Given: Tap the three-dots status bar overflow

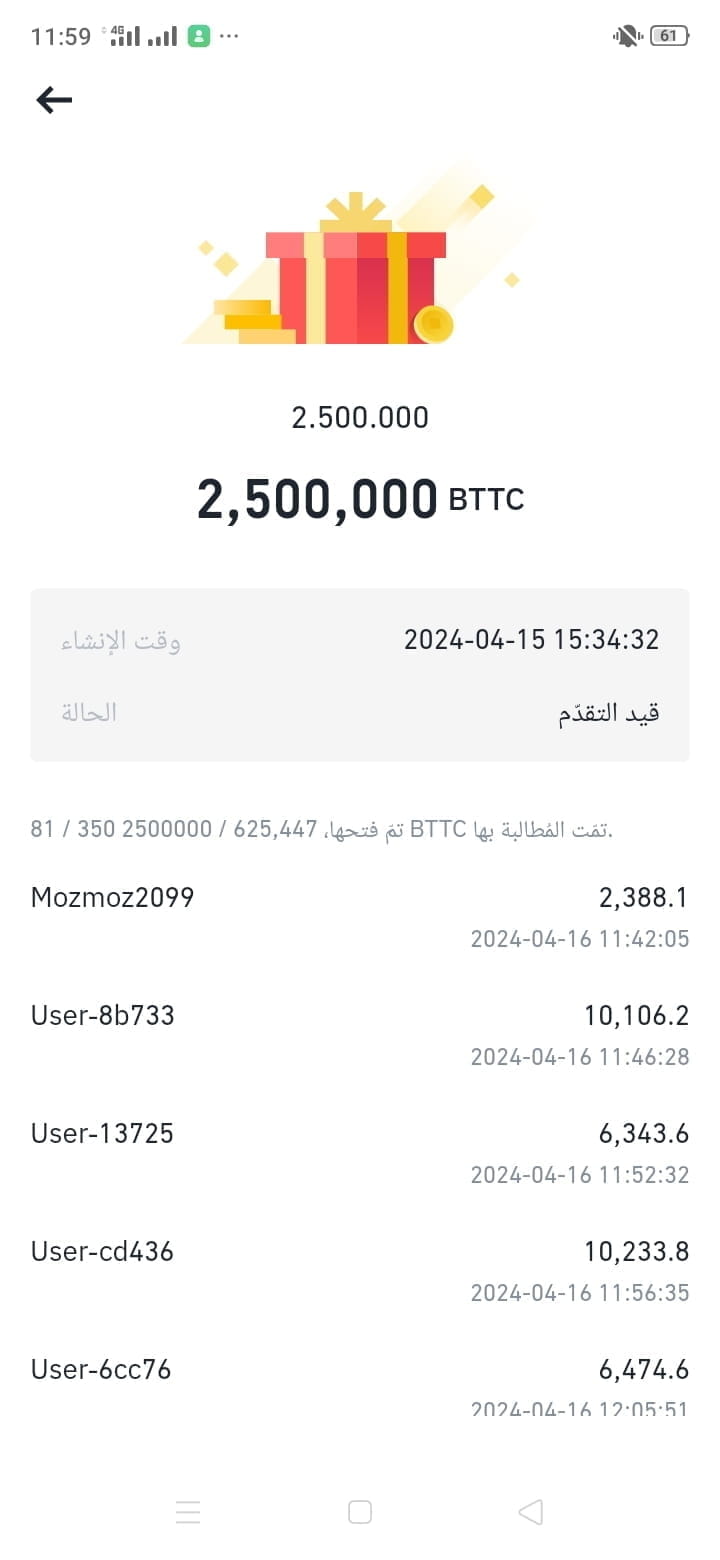Looking at the screenshot, I should (x=229, y=36).
